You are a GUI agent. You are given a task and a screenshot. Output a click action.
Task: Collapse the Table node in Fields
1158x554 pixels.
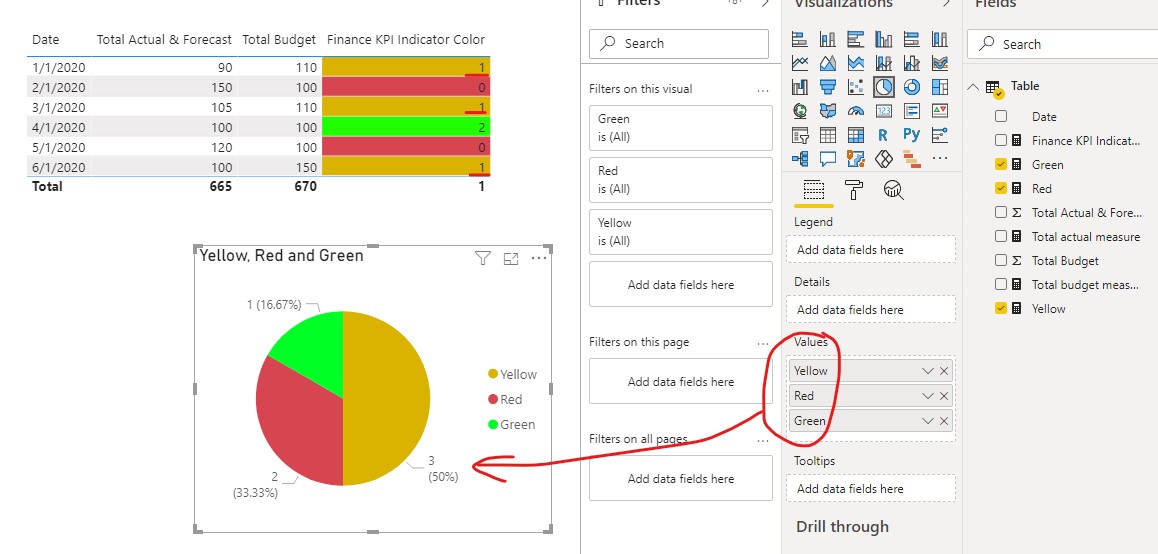[973, 86]
